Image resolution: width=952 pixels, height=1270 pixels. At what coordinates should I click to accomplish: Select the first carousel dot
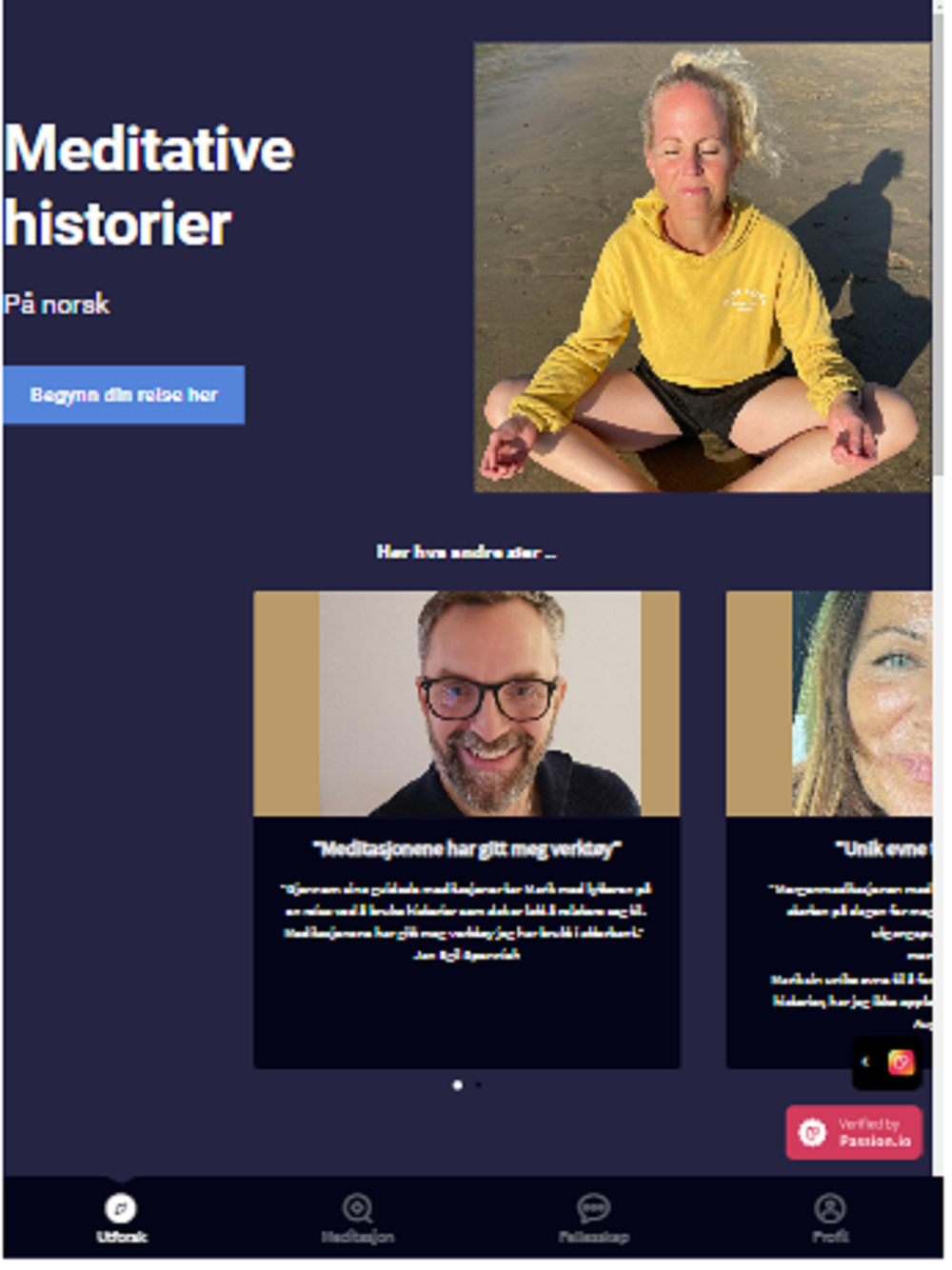point(458,1085)
